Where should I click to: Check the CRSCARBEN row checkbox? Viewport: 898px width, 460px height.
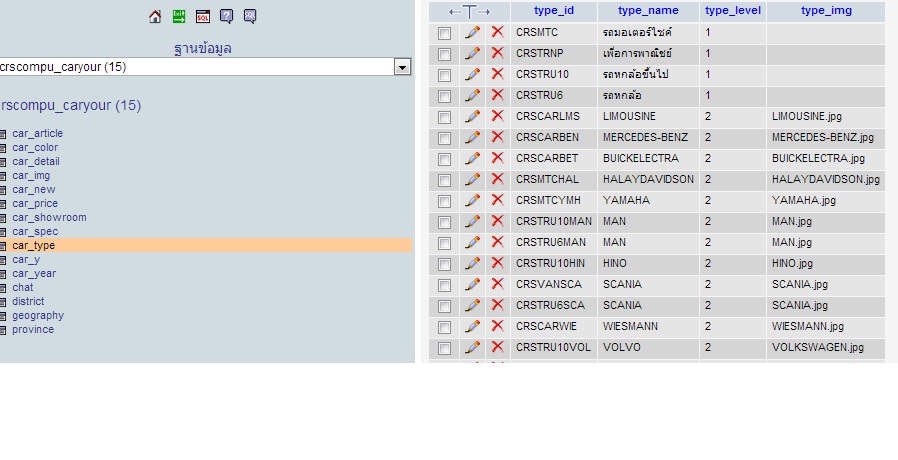coord(444,138)
